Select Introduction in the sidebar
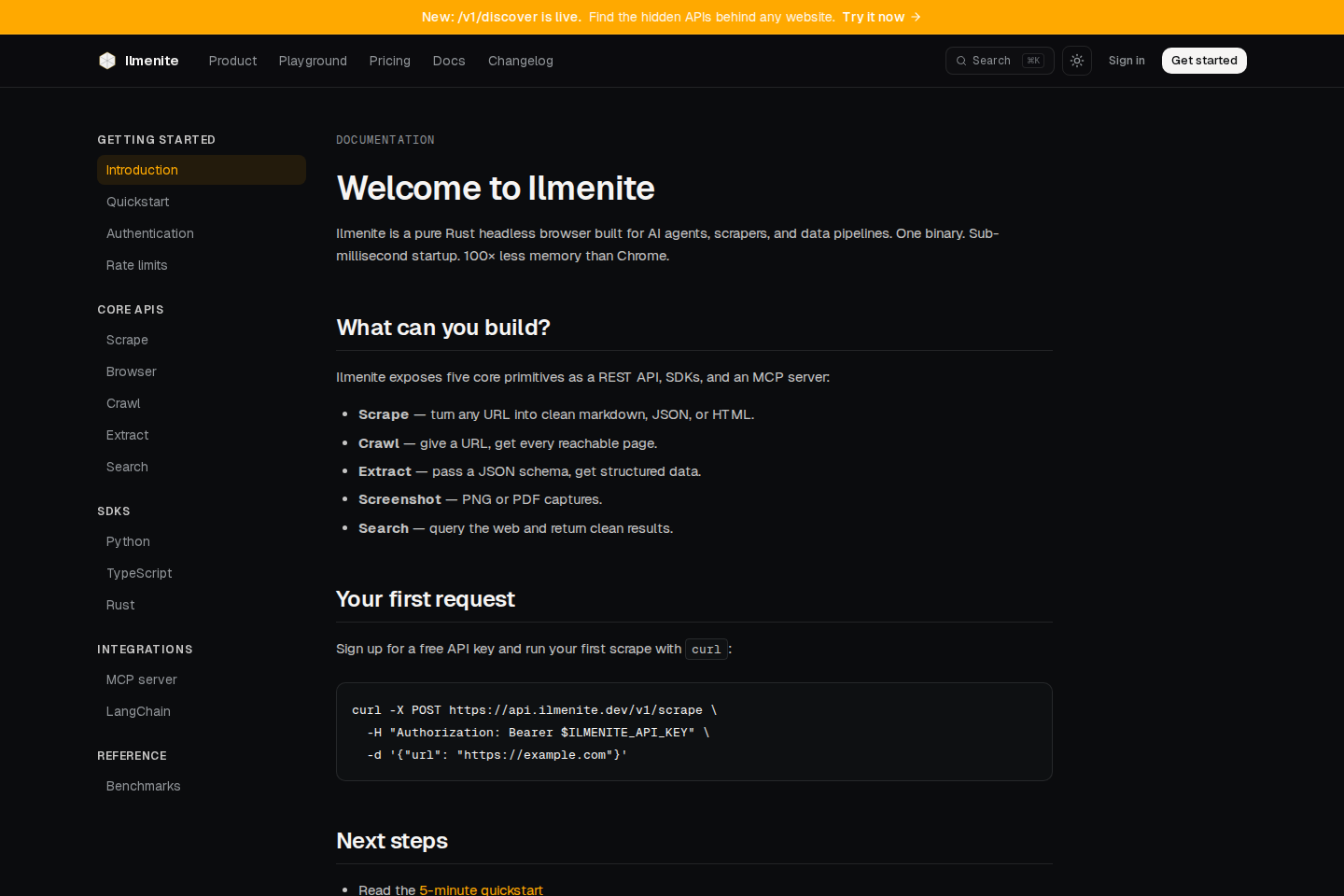The image size is (1344, 896). pyautogui.click(x=202, y=170)
